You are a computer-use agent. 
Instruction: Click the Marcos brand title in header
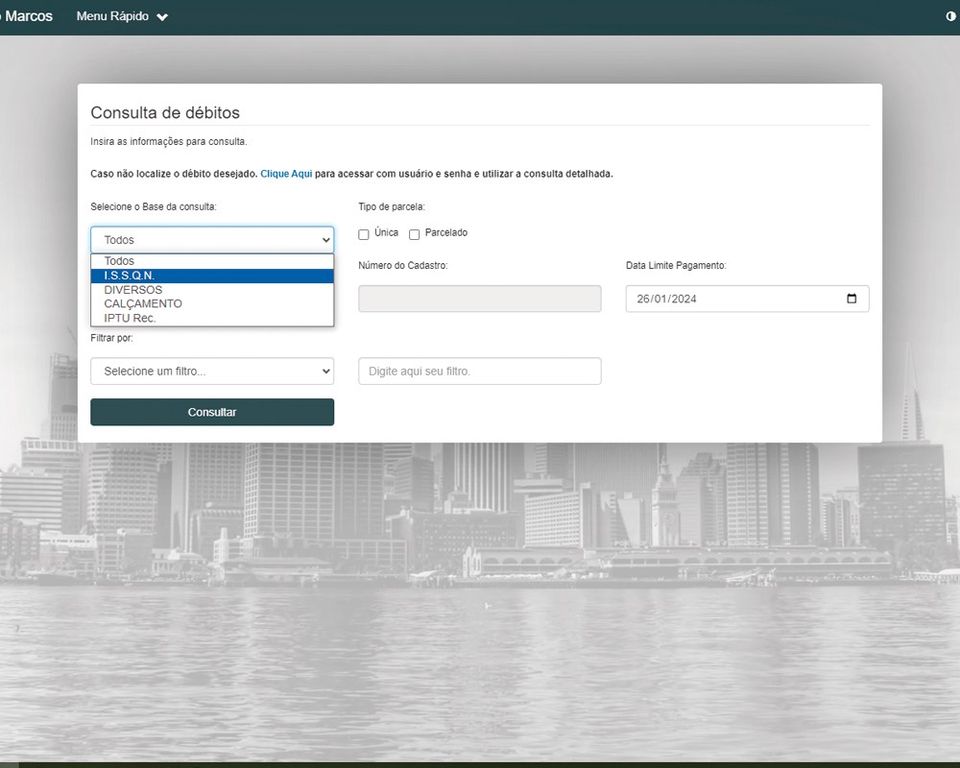28,16
